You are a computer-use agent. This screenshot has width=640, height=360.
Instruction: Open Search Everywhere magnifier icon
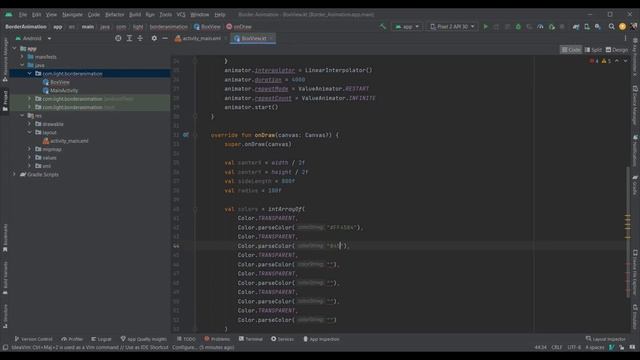click(611, 27)
